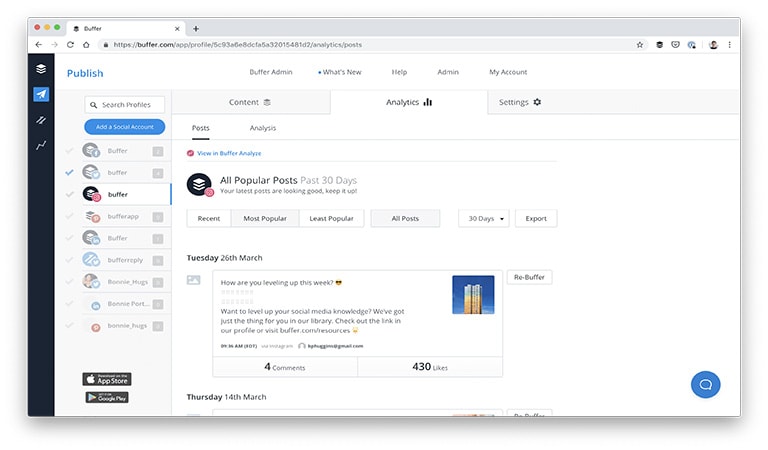Screen dimensions: 768x450
Task: Sort posts by Most Popular
Action: coord(265,218)
